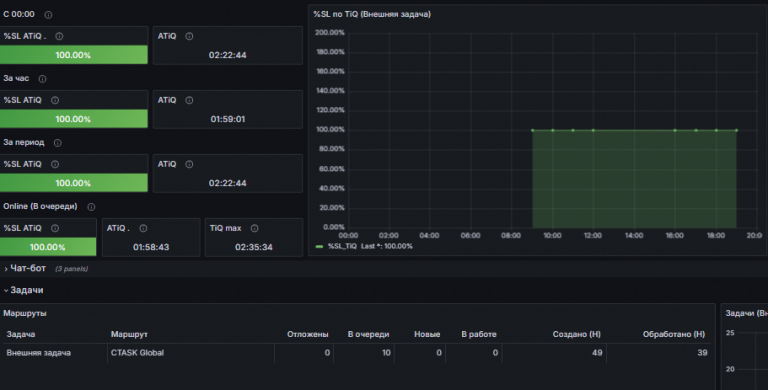Click the 200.00% y-axis label
Screen dimensions: 768x390
point(330,32)
